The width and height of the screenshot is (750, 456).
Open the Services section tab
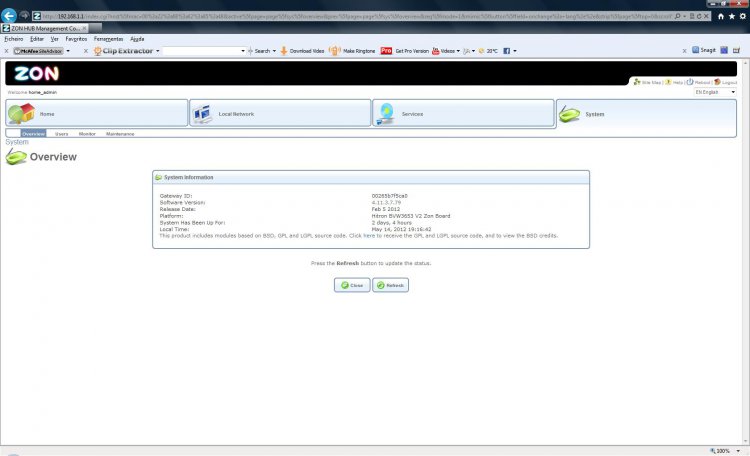[x=463, y=113]
